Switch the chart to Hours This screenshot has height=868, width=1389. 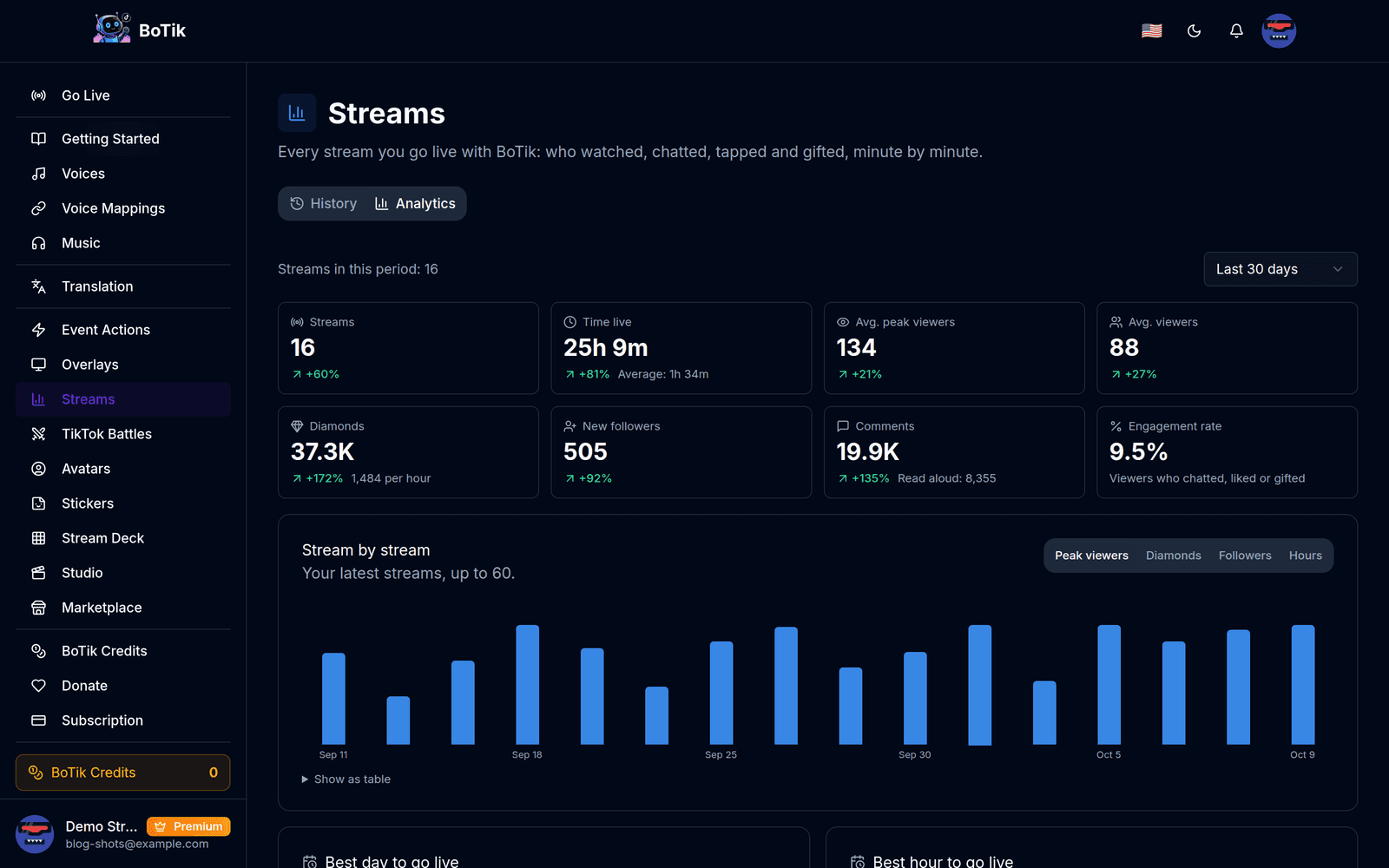(1305, 556)
